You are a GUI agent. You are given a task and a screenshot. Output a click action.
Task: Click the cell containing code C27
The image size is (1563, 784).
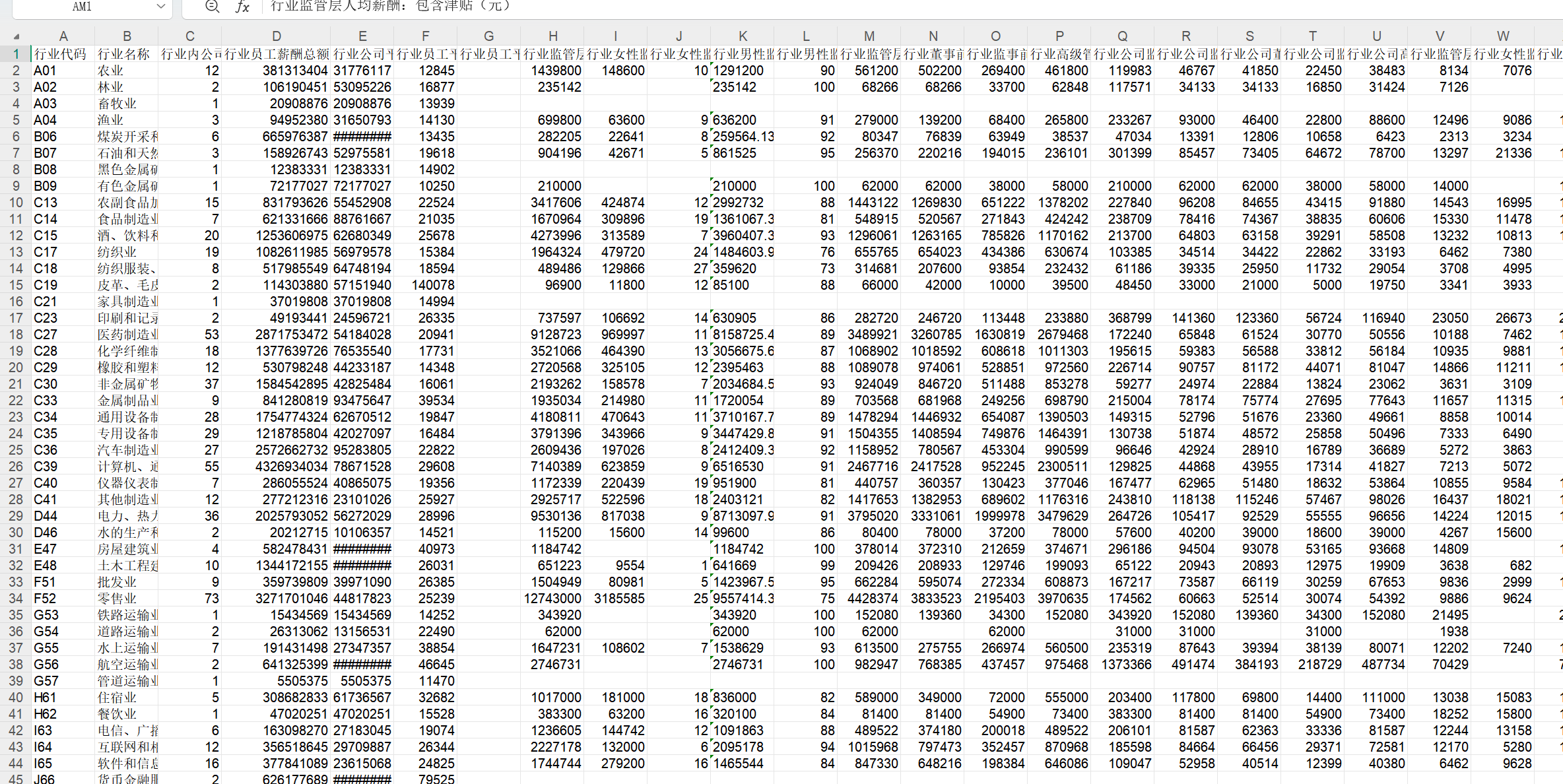pyautogui.click(x=62, y=335)
